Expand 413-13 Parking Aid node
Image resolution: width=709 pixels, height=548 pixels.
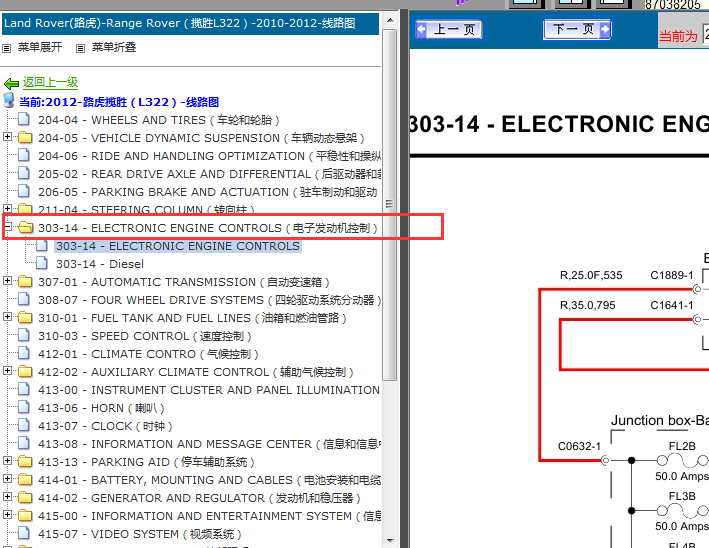(7, 461)
